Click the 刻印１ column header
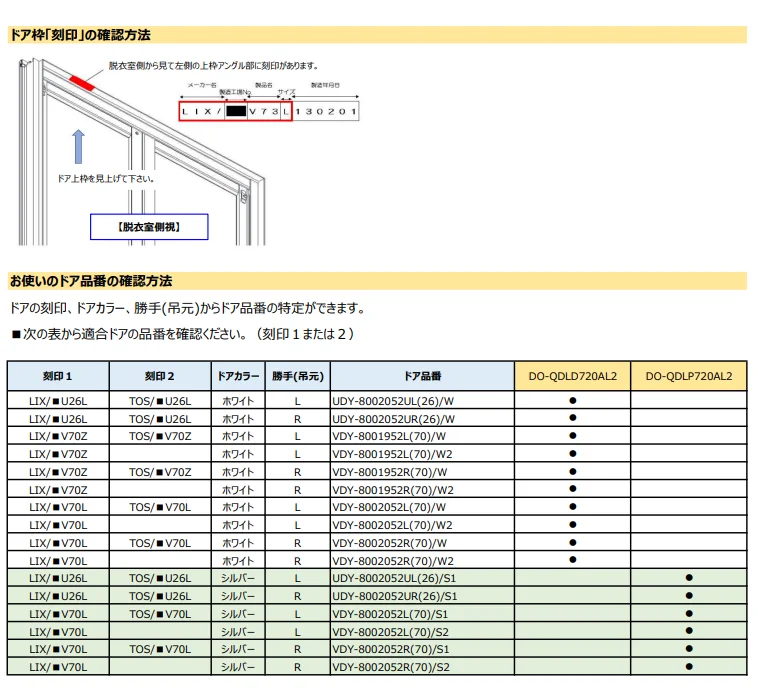758x692 pixels. [58, 377]
